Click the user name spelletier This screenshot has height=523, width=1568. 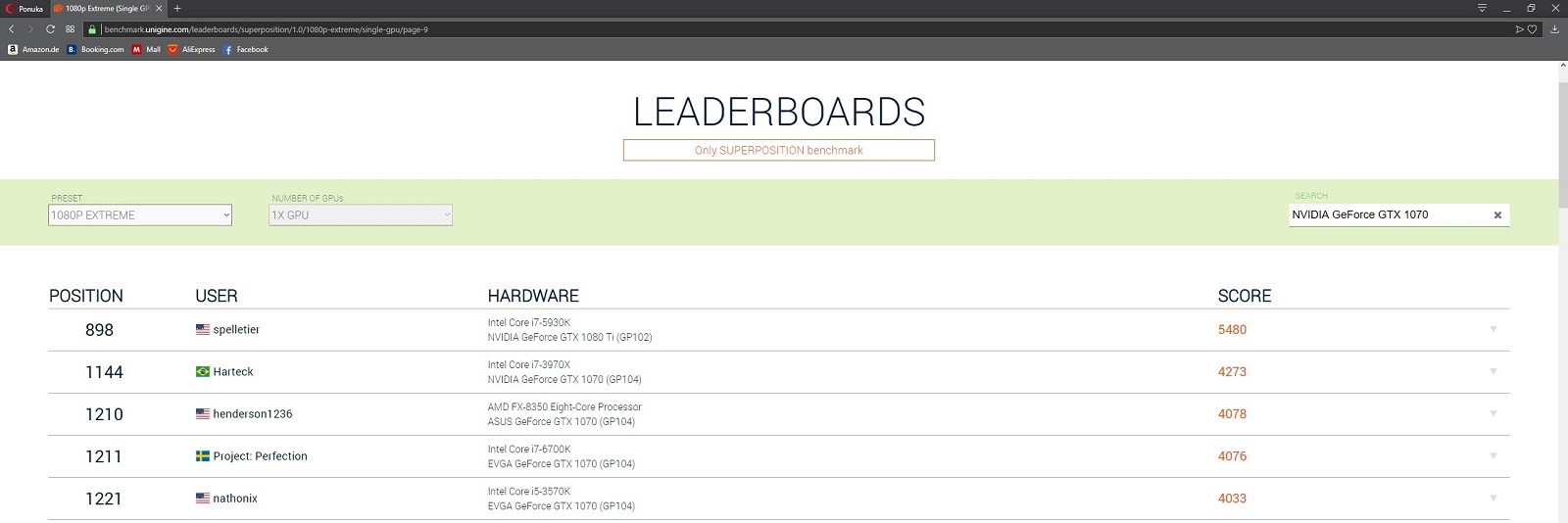pos(236,330)
